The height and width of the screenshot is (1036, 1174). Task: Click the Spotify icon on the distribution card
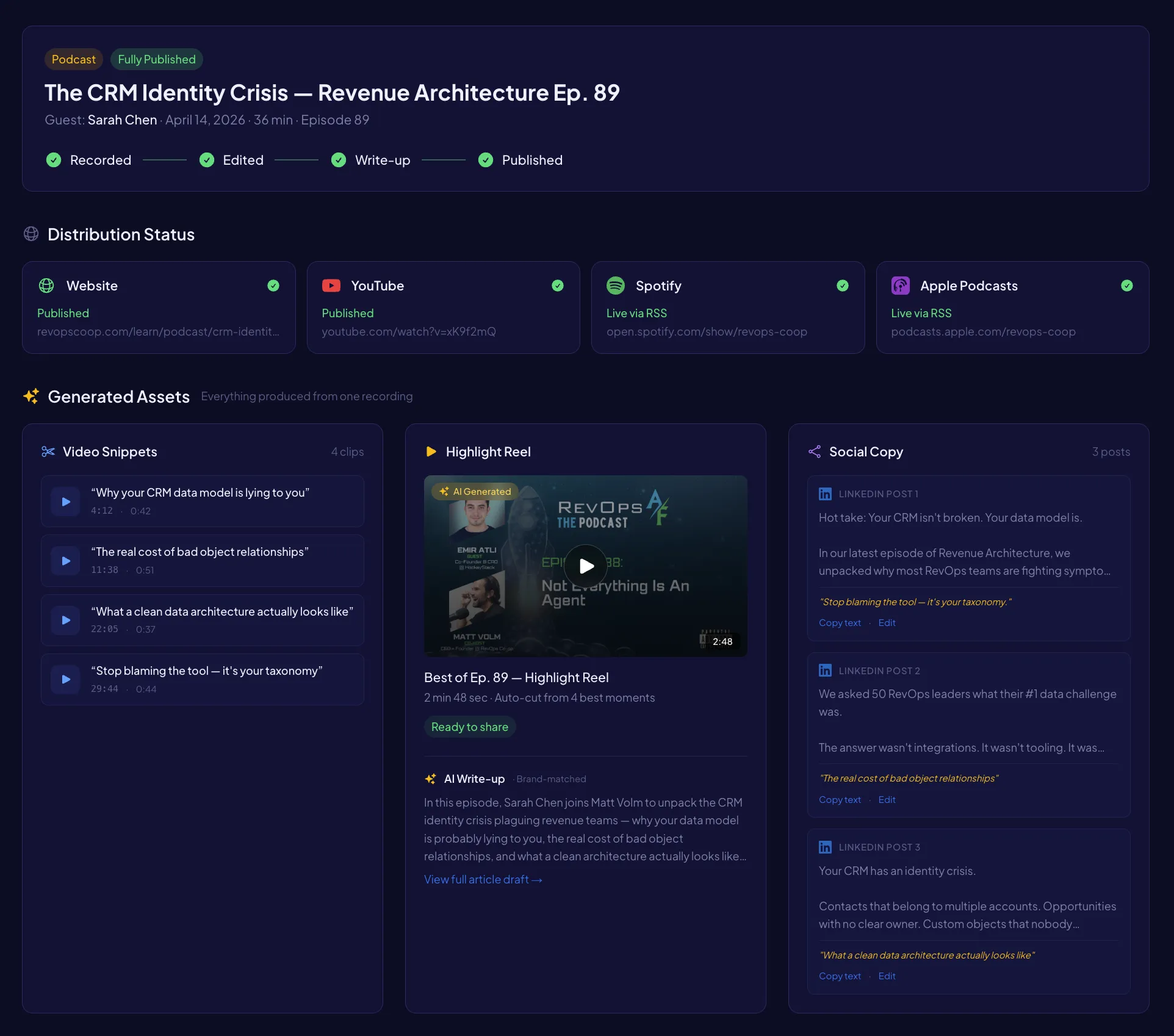[x=616, y=286]
